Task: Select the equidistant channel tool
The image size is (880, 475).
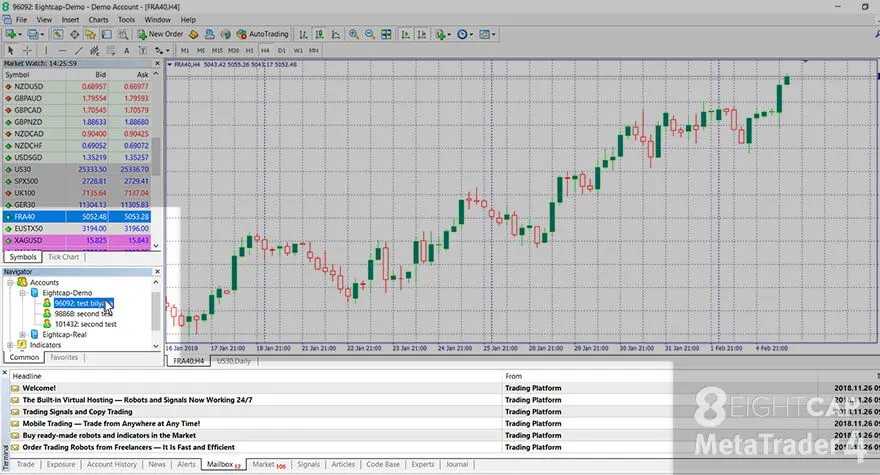Action: pos(94,51)
